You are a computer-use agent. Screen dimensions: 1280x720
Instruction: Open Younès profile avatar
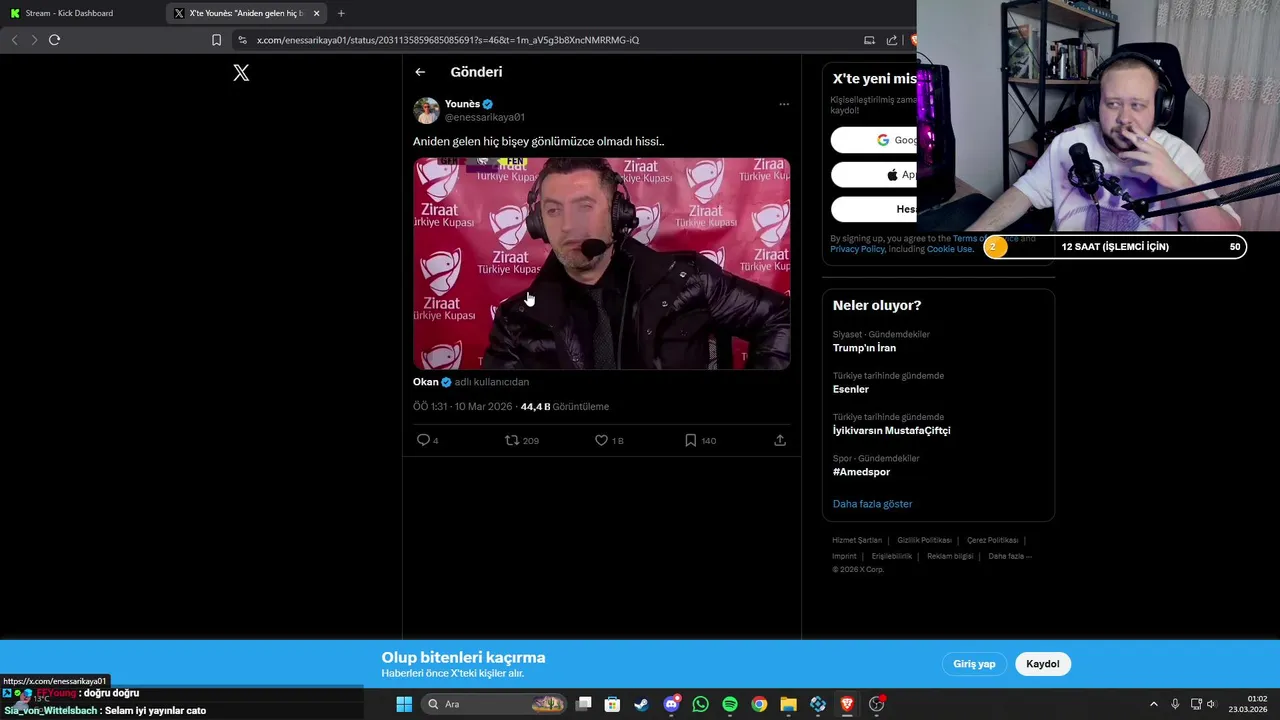[426, 110]
